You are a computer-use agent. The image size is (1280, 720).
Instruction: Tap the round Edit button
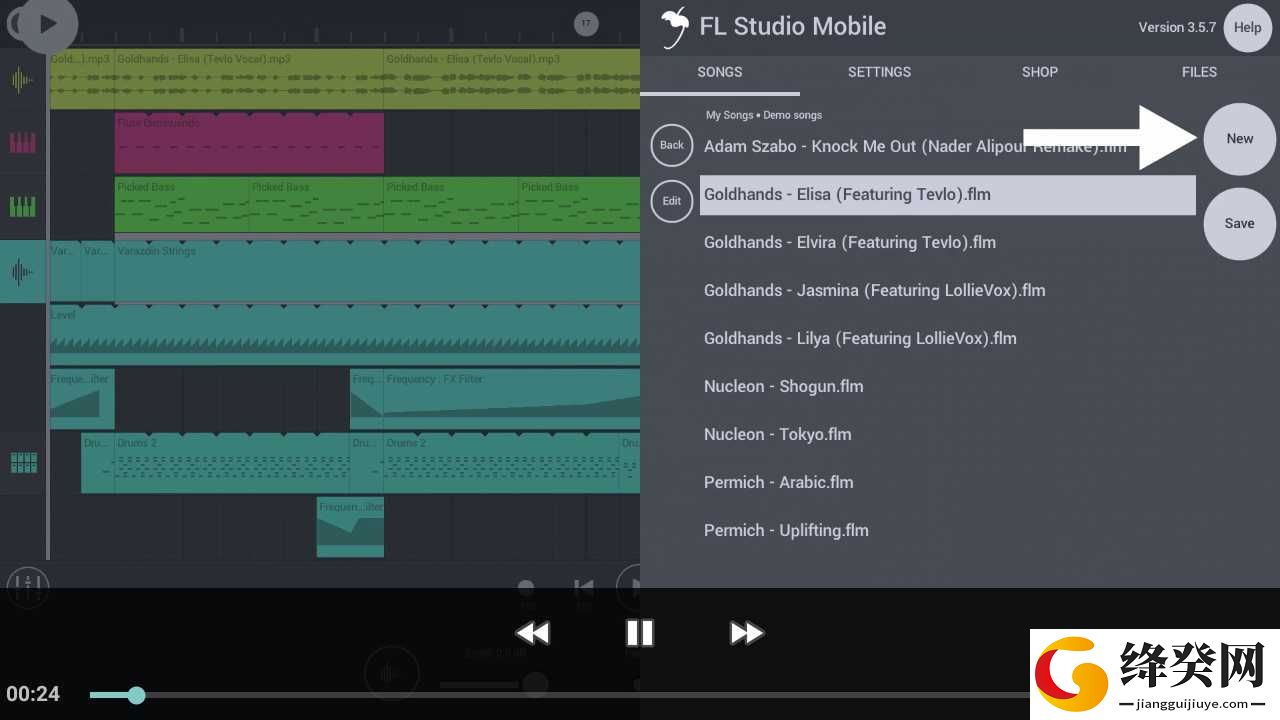tap(672, 201)
